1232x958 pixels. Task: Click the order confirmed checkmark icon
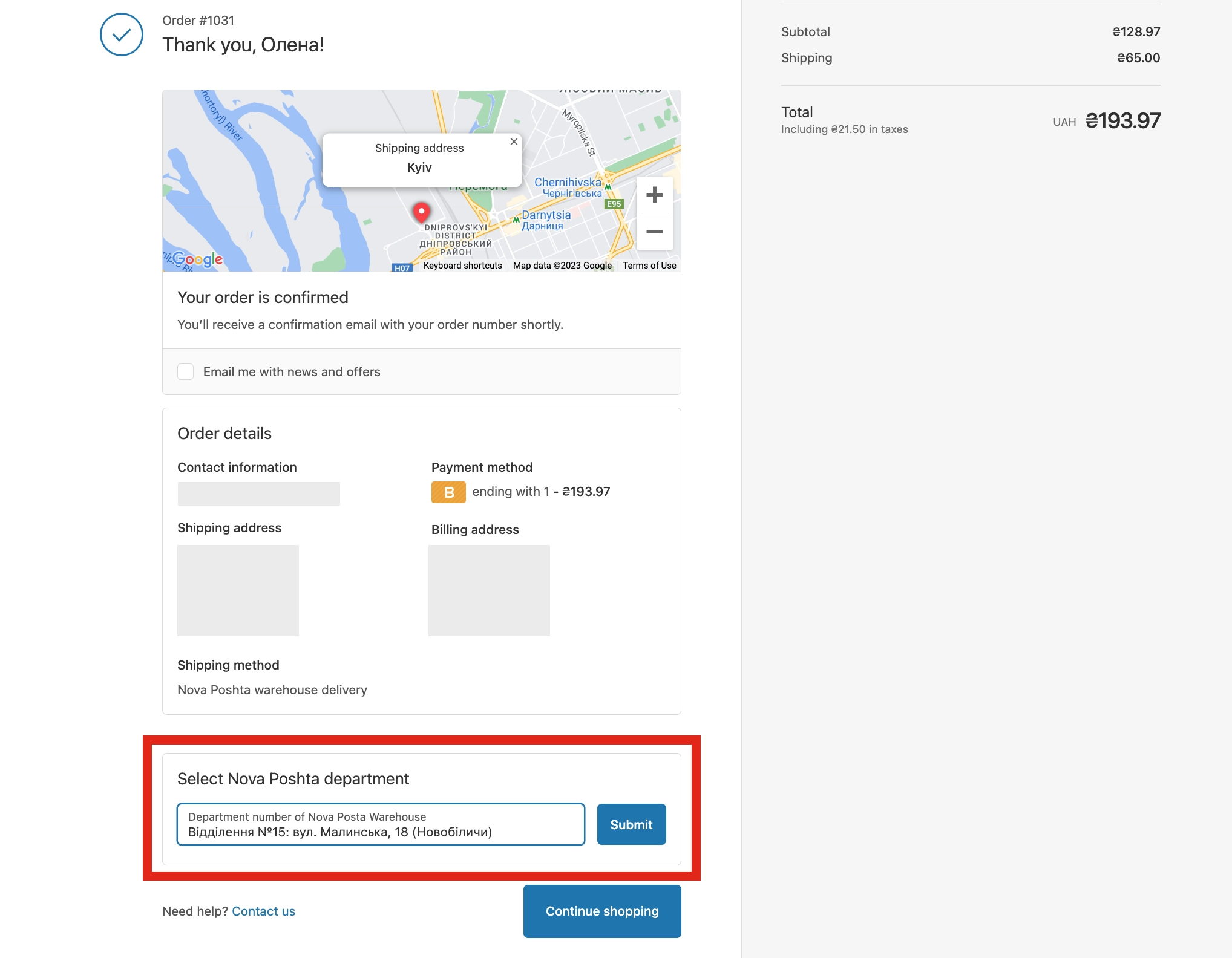tap(121, 34)
